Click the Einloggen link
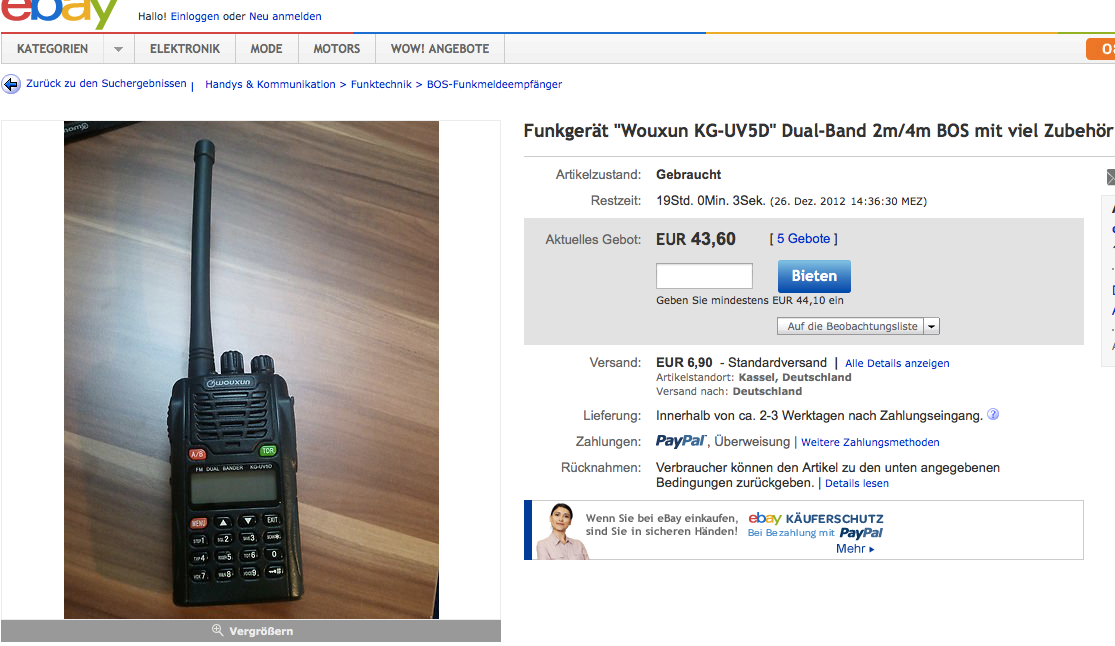The image size is (1115, 646). 195,16
